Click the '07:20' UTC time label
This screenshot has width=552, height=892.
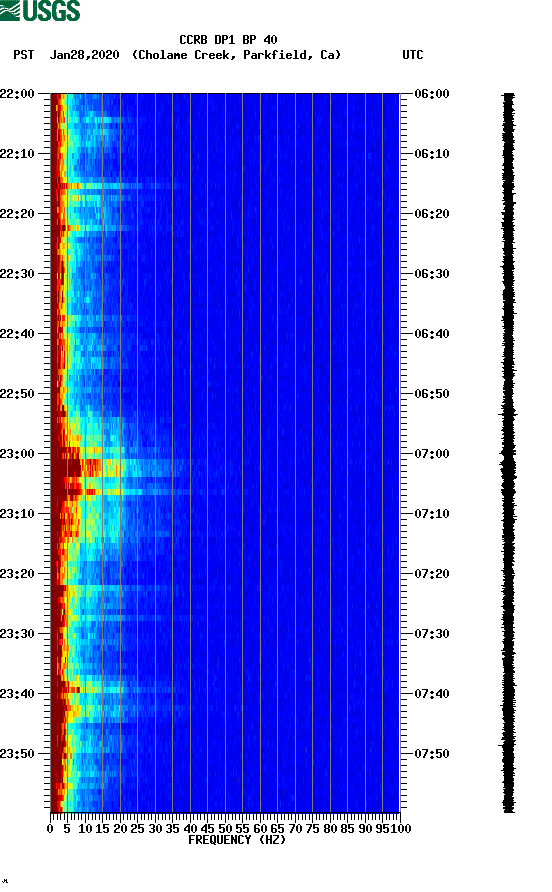432,573
